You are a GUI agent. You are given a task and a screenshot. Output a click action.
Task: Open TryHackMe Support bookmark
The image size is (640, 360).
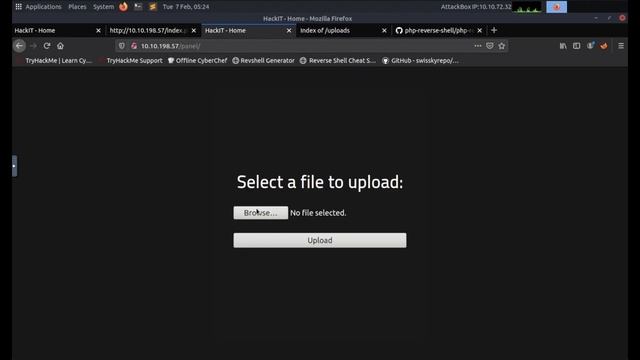131,60
